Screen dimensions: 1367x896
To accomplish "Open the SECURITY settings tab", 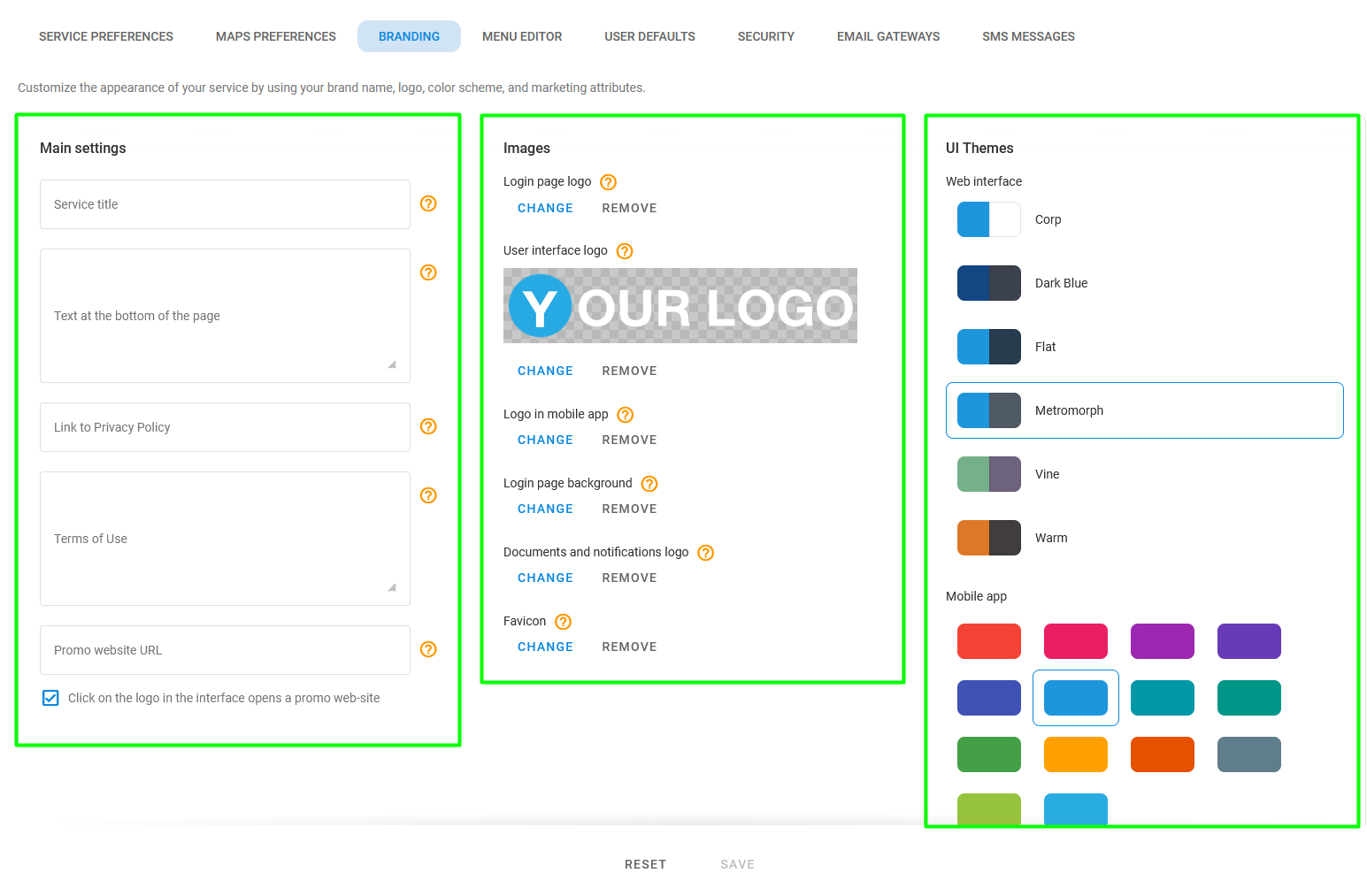I will point(765,36).
